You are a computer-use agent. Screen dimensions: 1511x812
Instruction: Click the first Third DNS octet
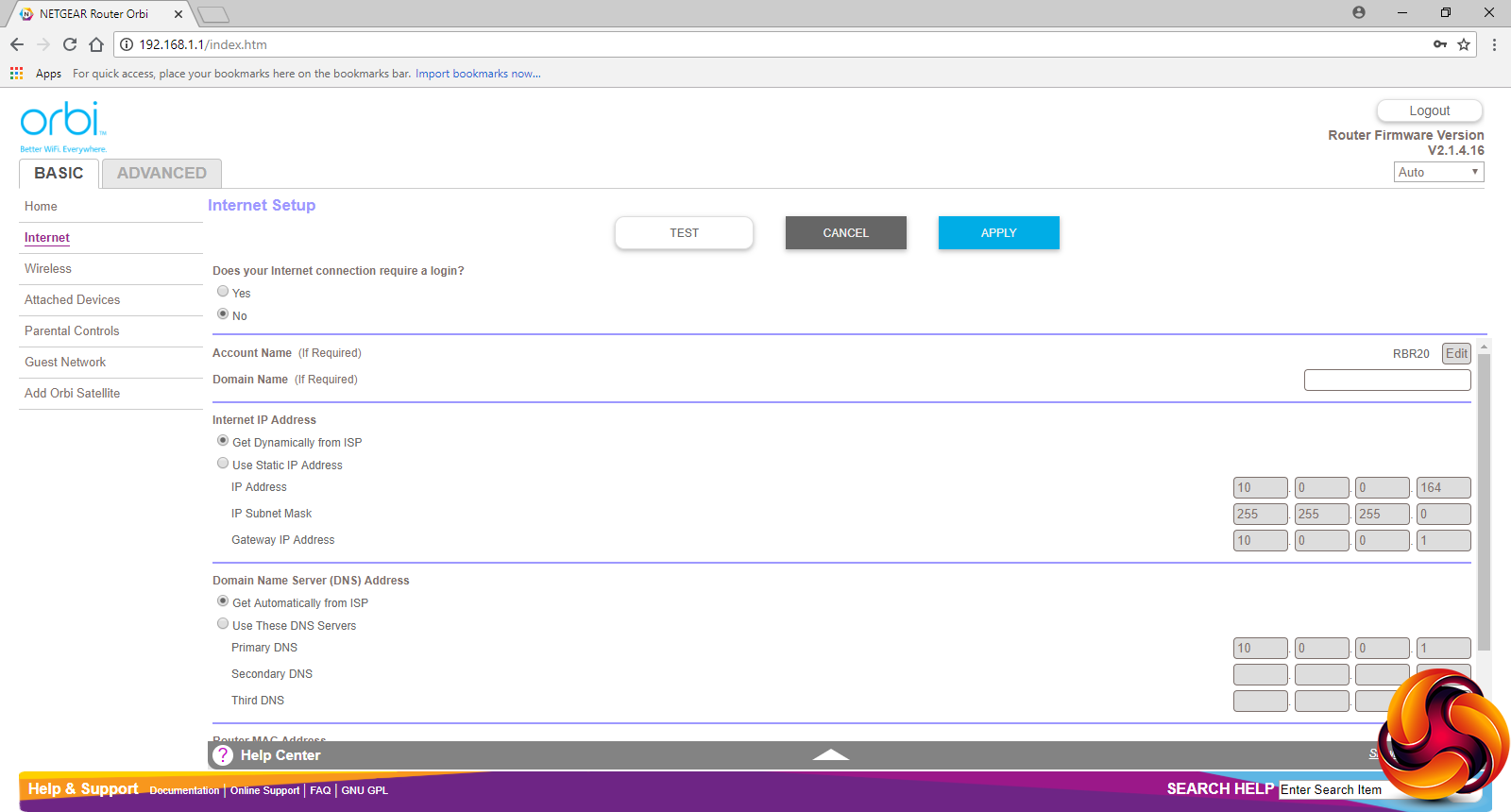(x=1261, y=701)
